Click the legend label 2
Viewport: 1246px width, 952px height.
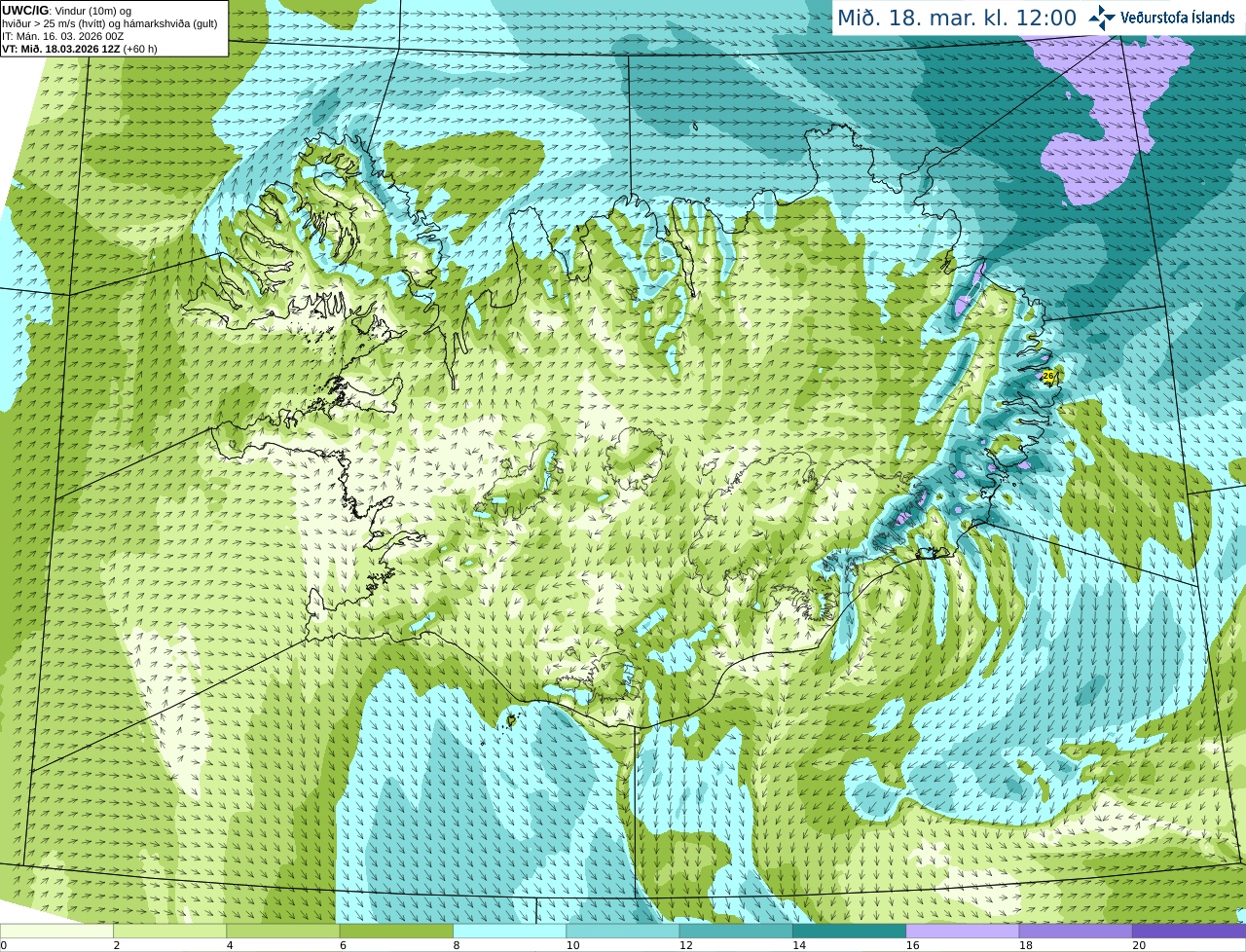tap(117, 945)
